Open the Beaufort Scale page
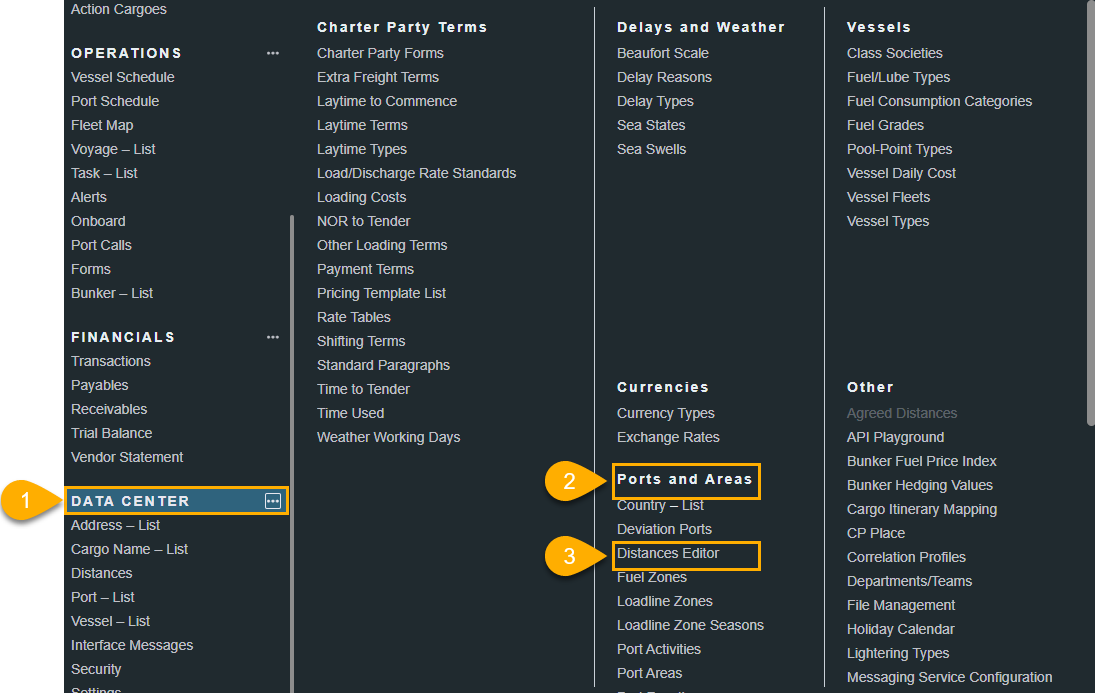The image size is (1095, 693). pyautogui.click(x=662, y=53)
